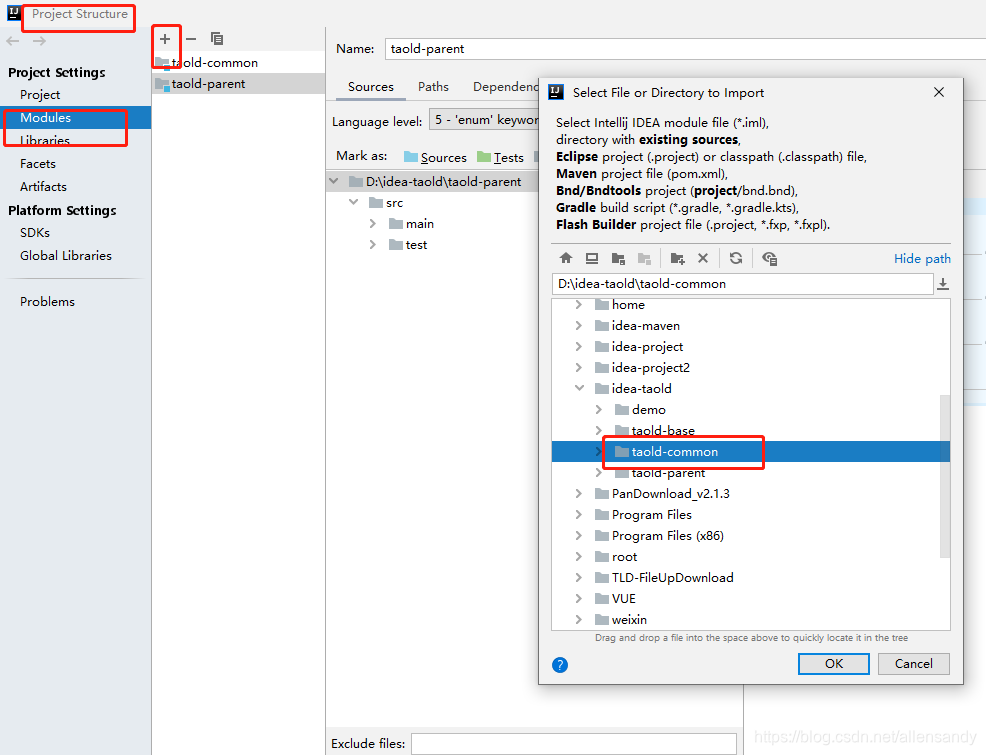This screenshot has height=755, width=986.
Task: Go to home directory icon in dialog
Action: pyautogui.click(x=566, y=258)
